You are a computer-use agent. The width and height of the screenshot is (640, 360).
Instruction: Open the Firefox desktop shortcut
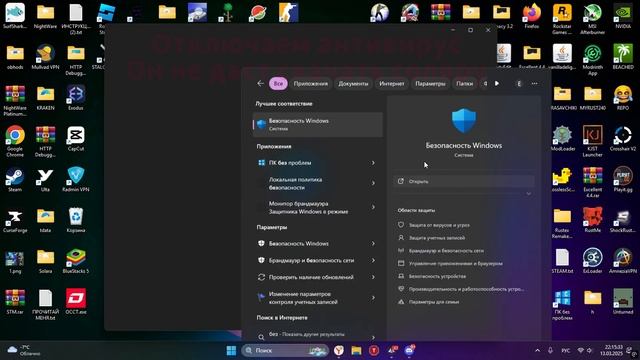(x=532, y=16)
